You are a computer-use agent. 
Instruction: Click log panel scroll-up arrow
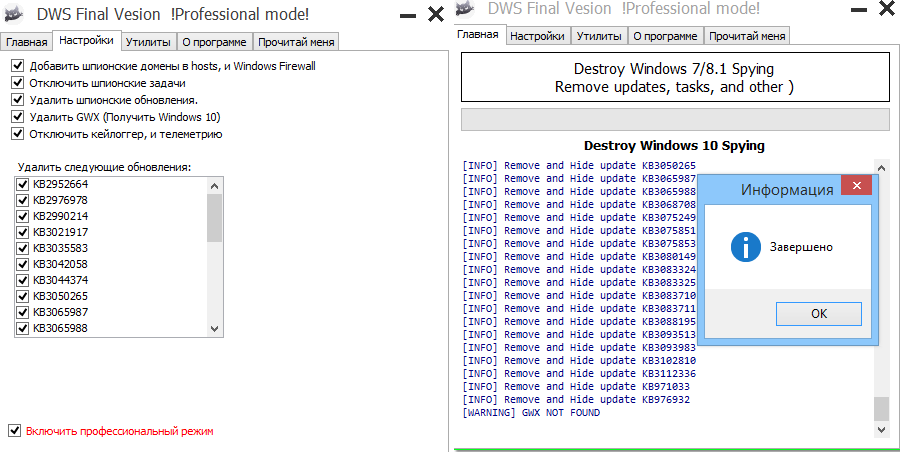[882, 167]
